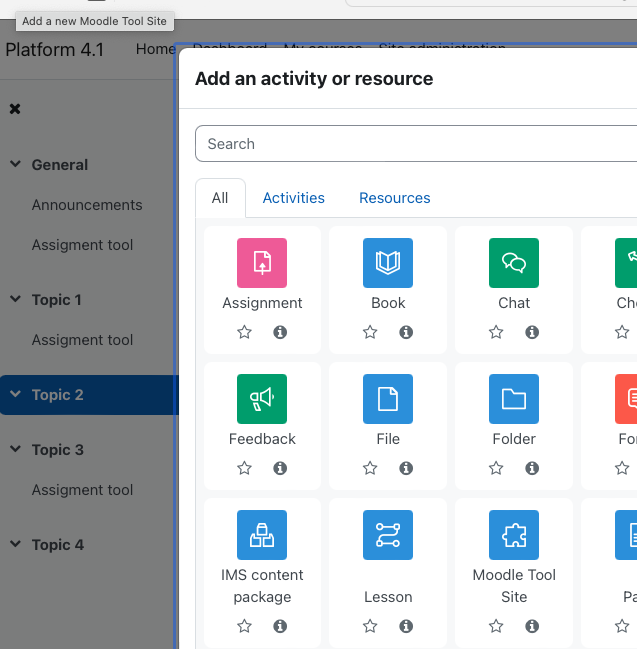637x649 pixels.
Task: Focus the Search activities field
Action: click(416, 144)
